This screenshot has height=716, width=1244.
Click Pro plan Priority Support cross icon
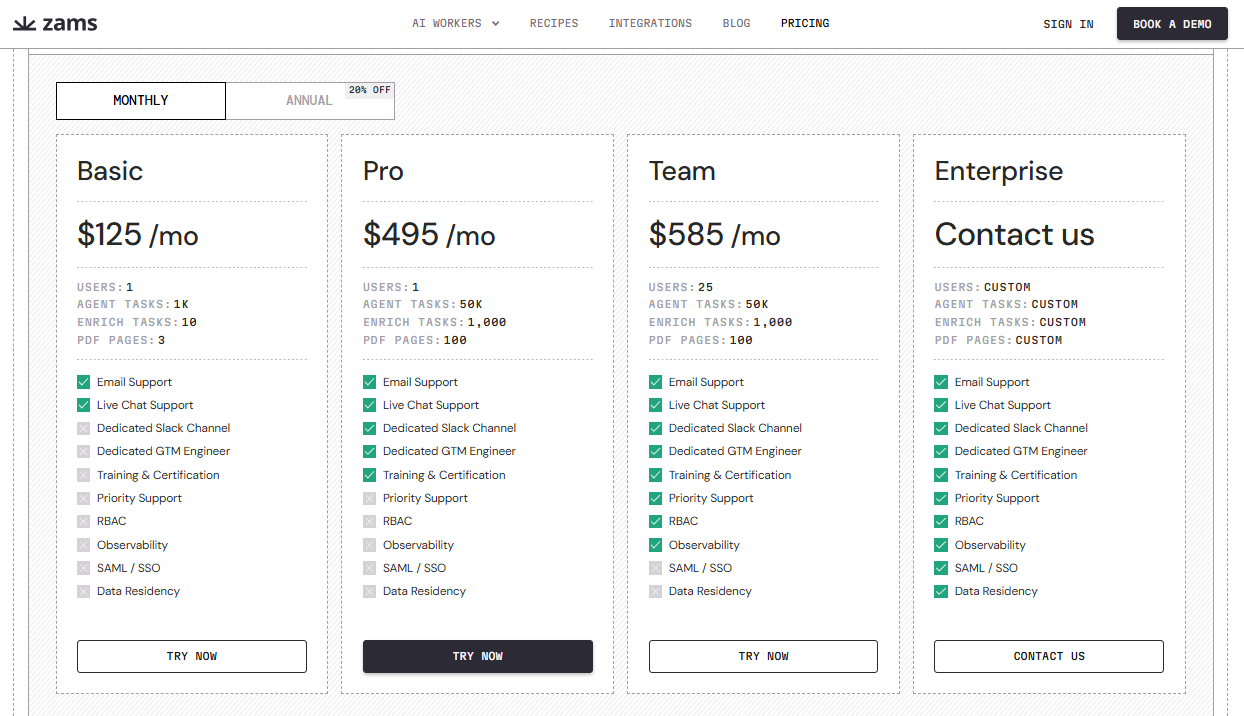click(x=370, y=498)
